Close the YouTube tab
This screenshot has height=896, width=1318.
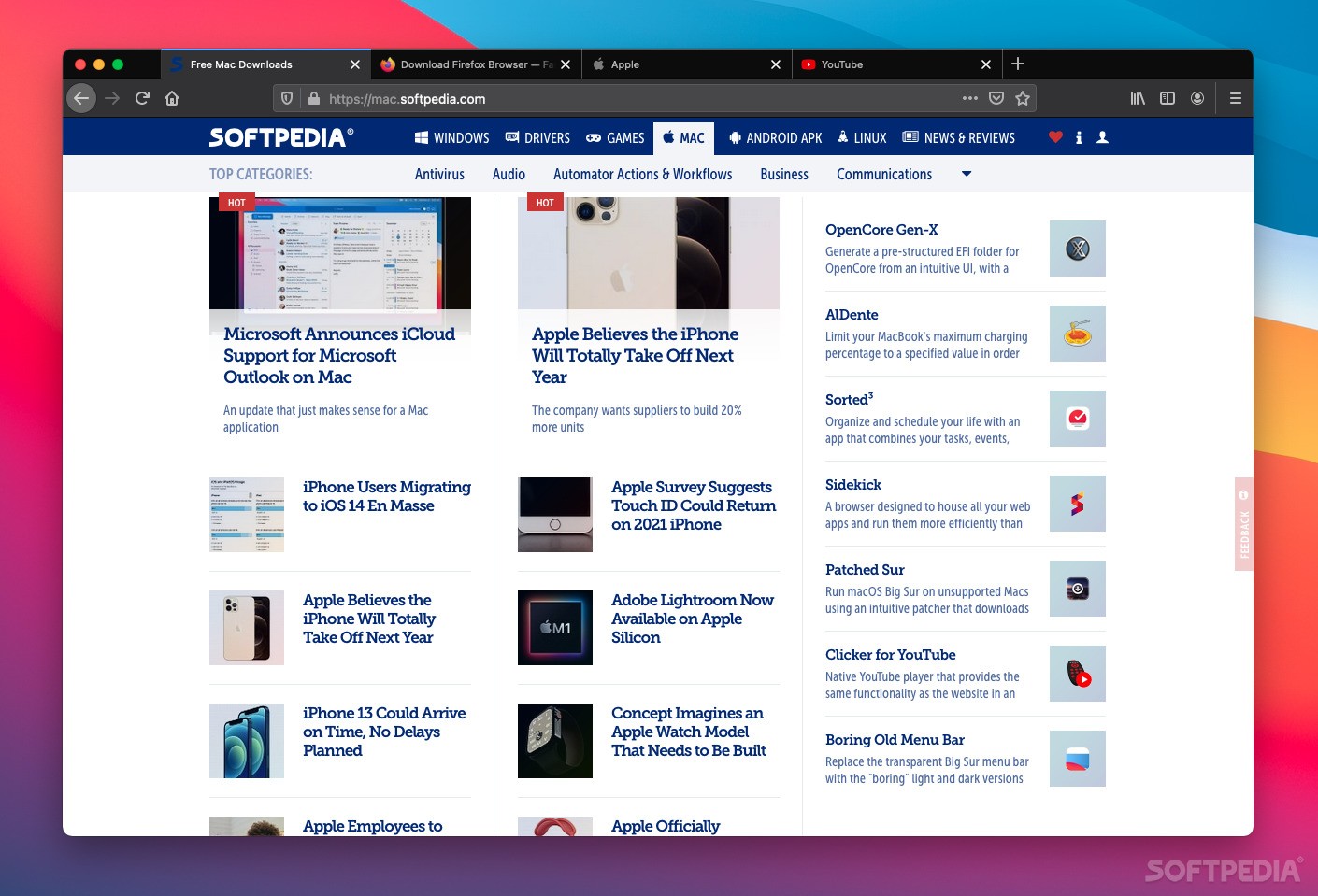click(986, 64)
